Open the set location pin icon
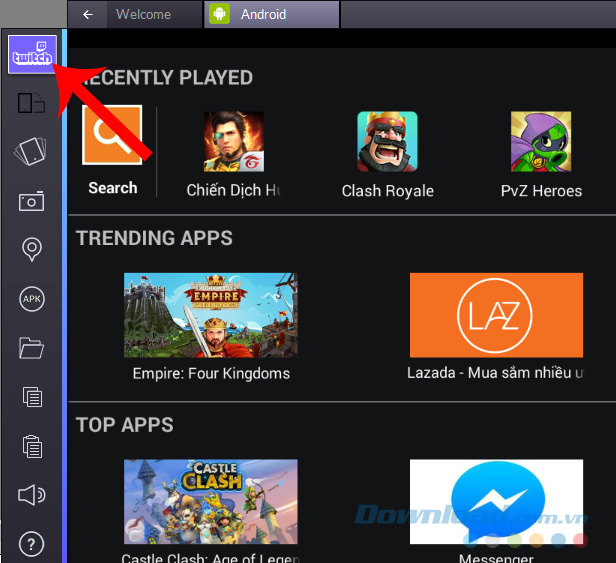616x563 pixels. point(31,249)
